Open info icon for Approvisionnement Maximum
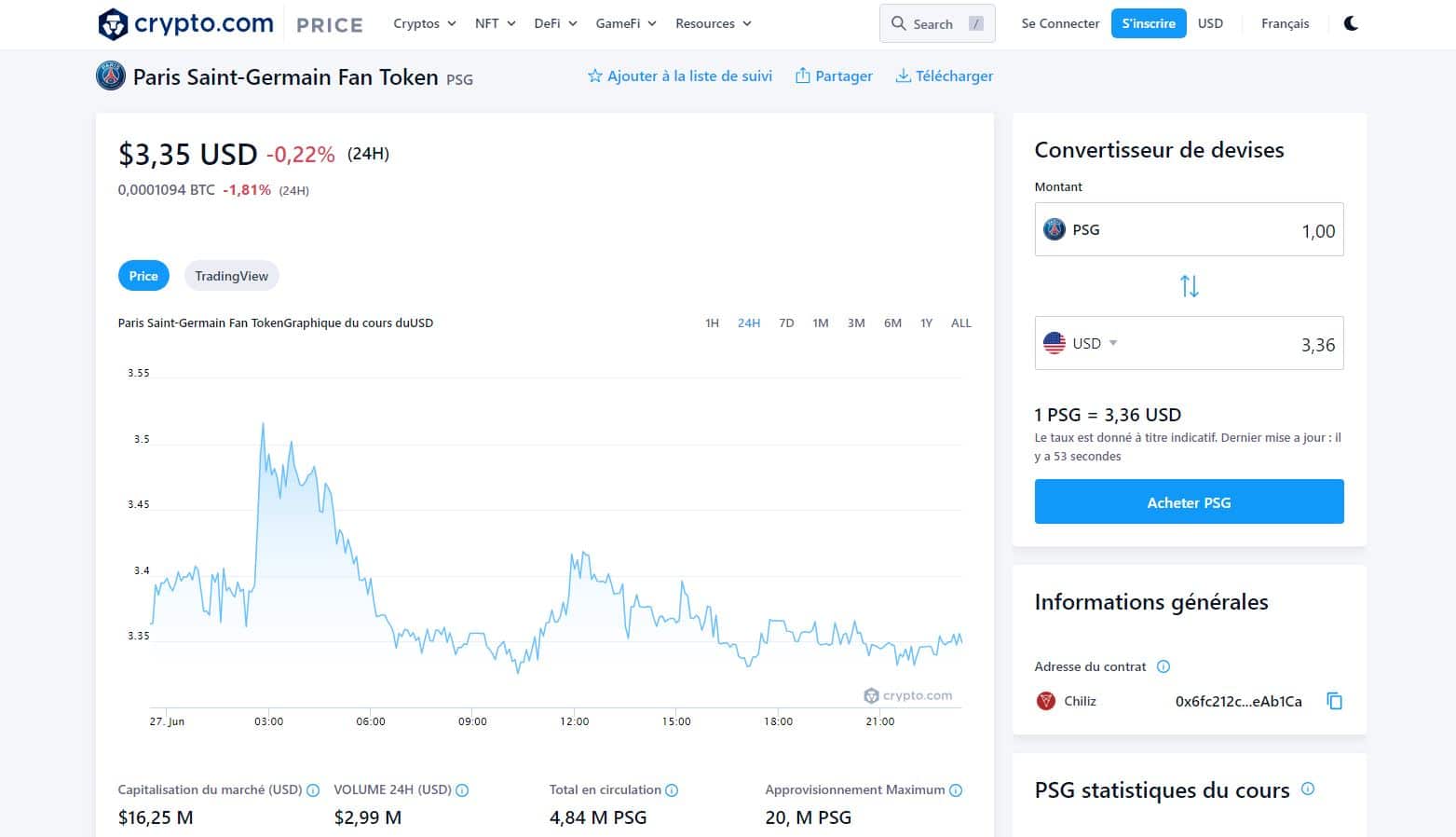 coord(956,790)
